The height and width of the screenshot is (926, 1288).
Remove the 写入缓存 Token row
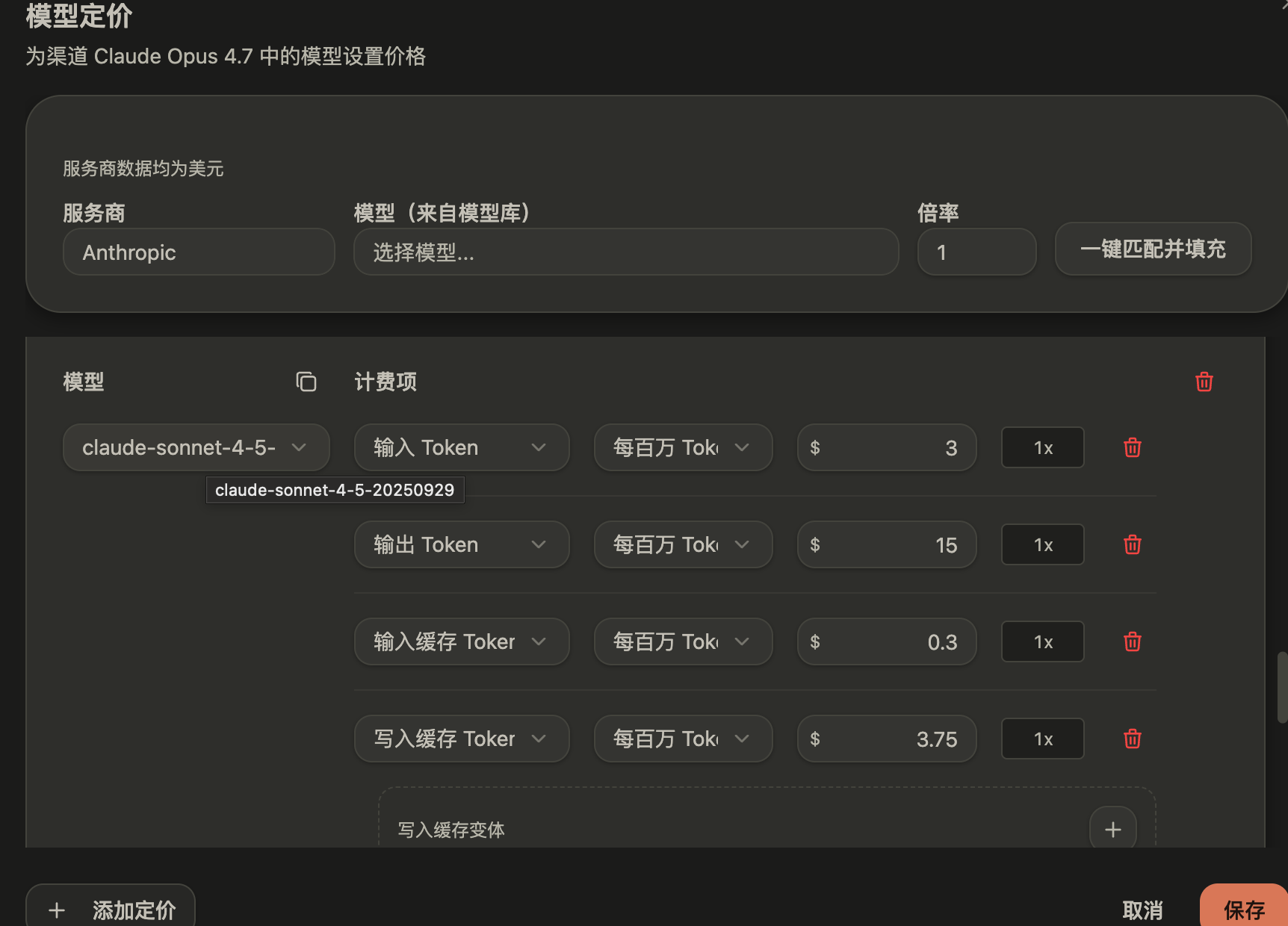pos(1132,739)
